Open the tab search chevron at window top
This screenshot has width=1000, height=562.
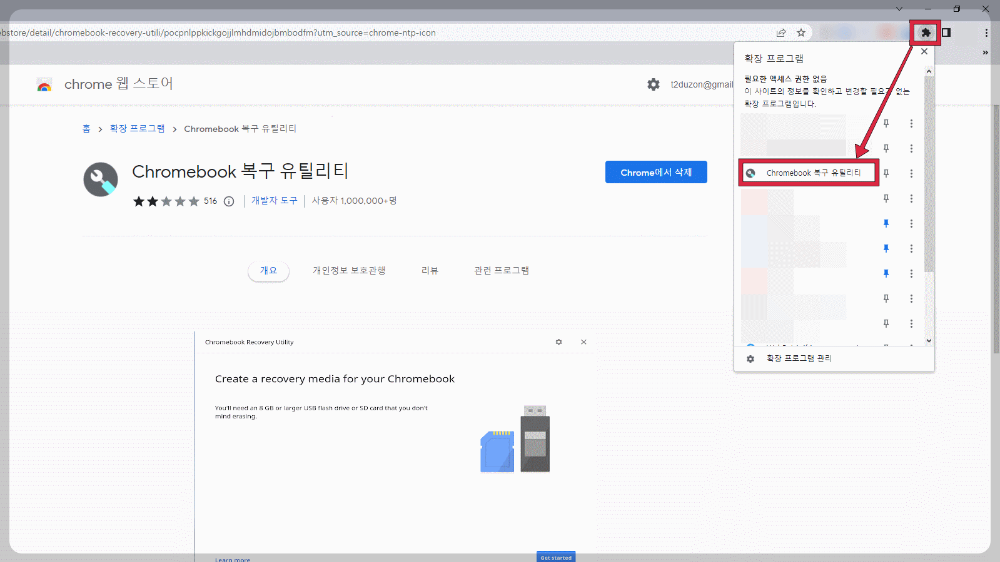[899, 9]
